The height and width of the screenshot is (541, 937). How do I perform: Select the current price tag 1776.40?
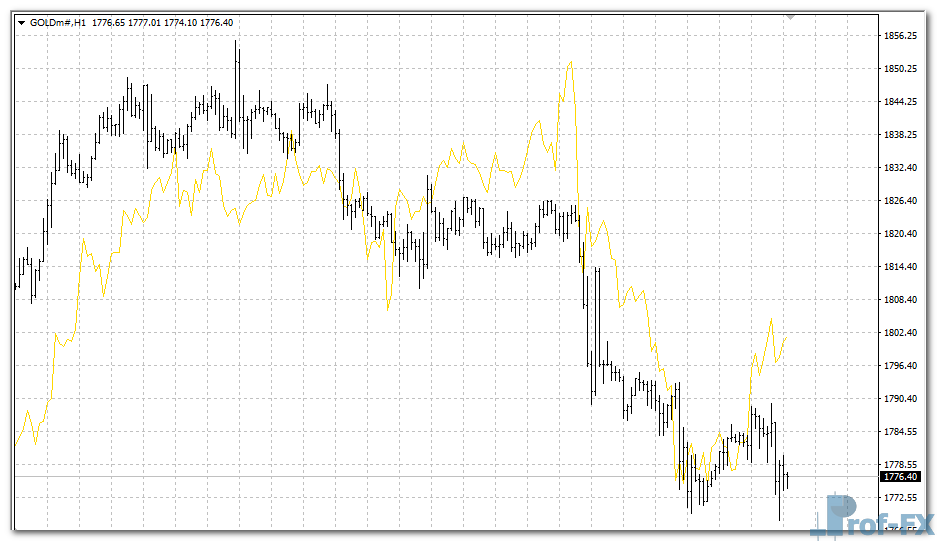900,477
